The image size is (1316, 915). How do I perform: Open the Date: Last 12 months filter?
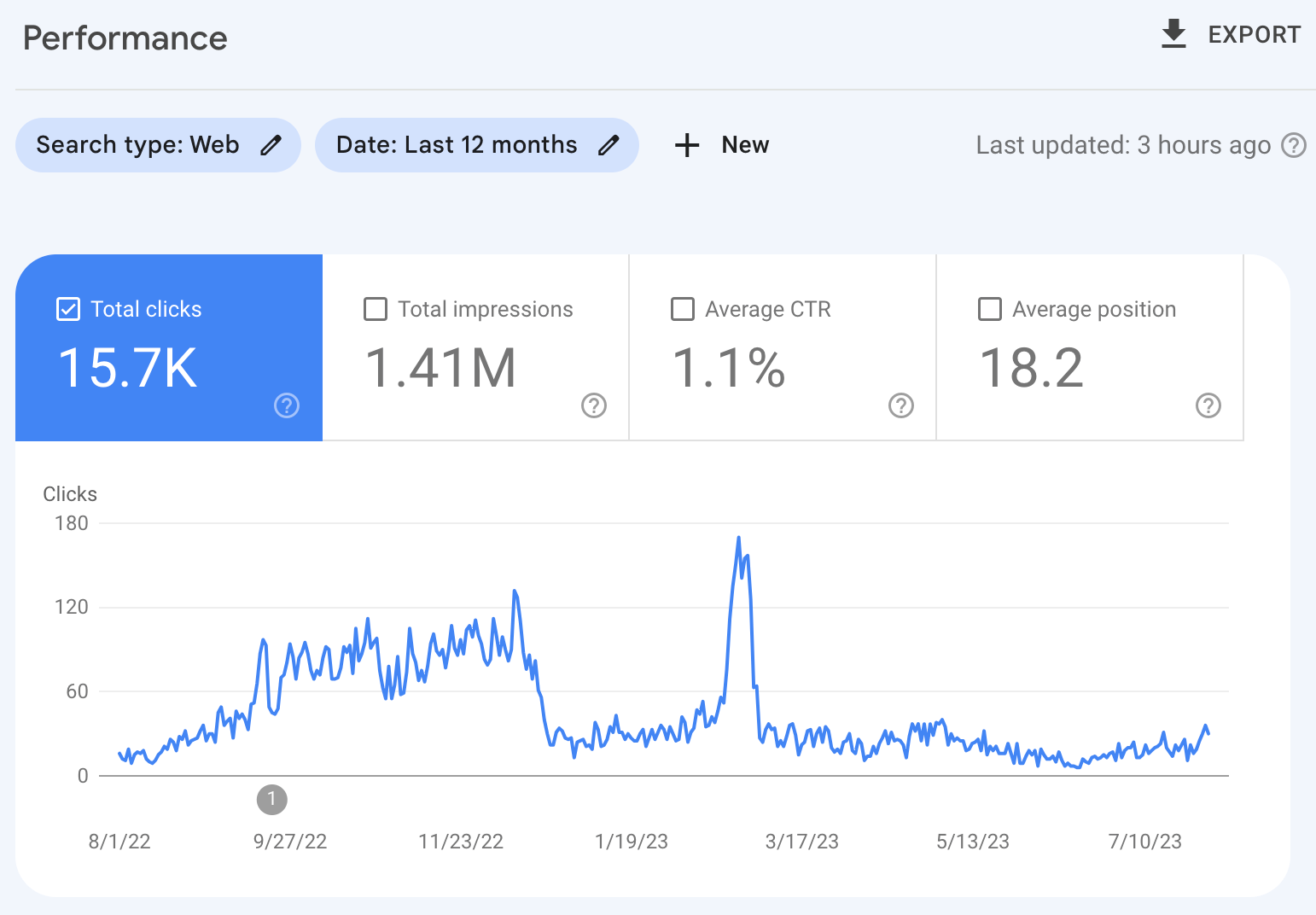(457, 145)
